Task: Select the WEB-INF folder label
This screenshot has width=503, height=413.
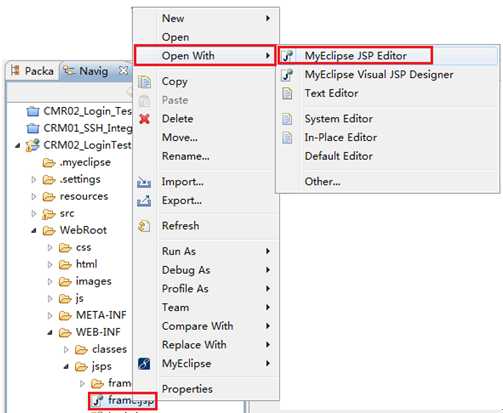Action: click(x=98, y=332)
